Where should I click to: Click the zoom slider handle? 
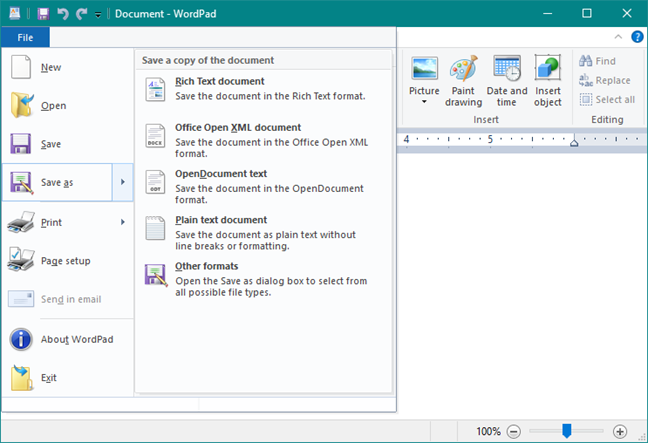567,431
